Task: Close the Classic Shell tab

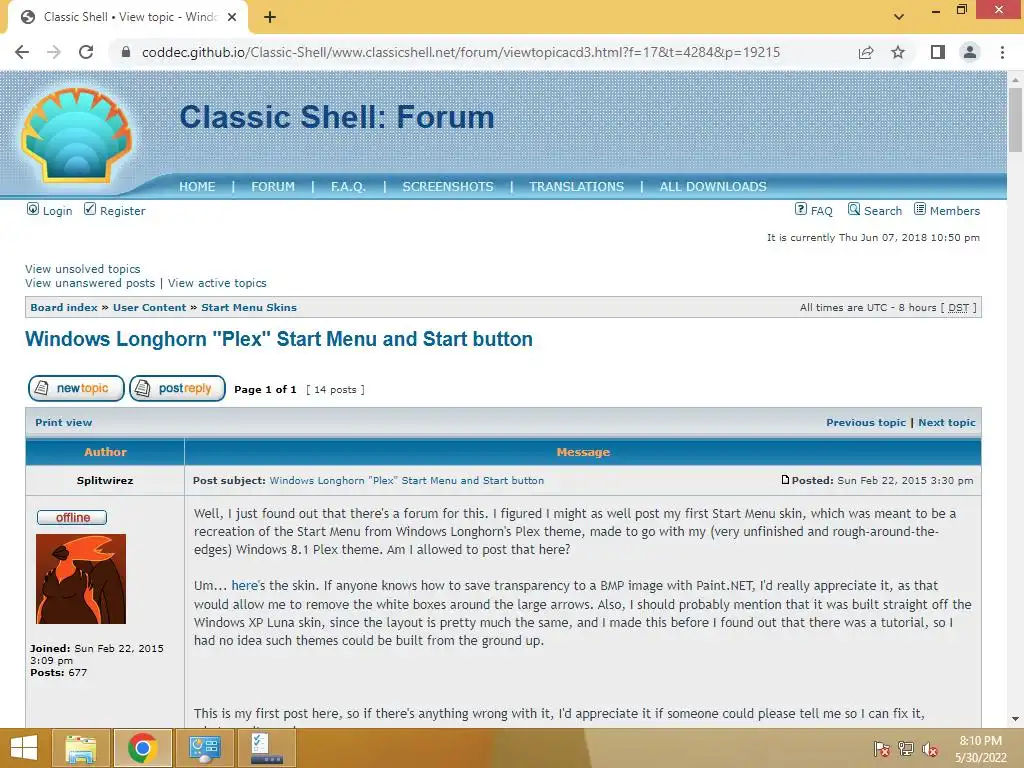Action: 232,17
